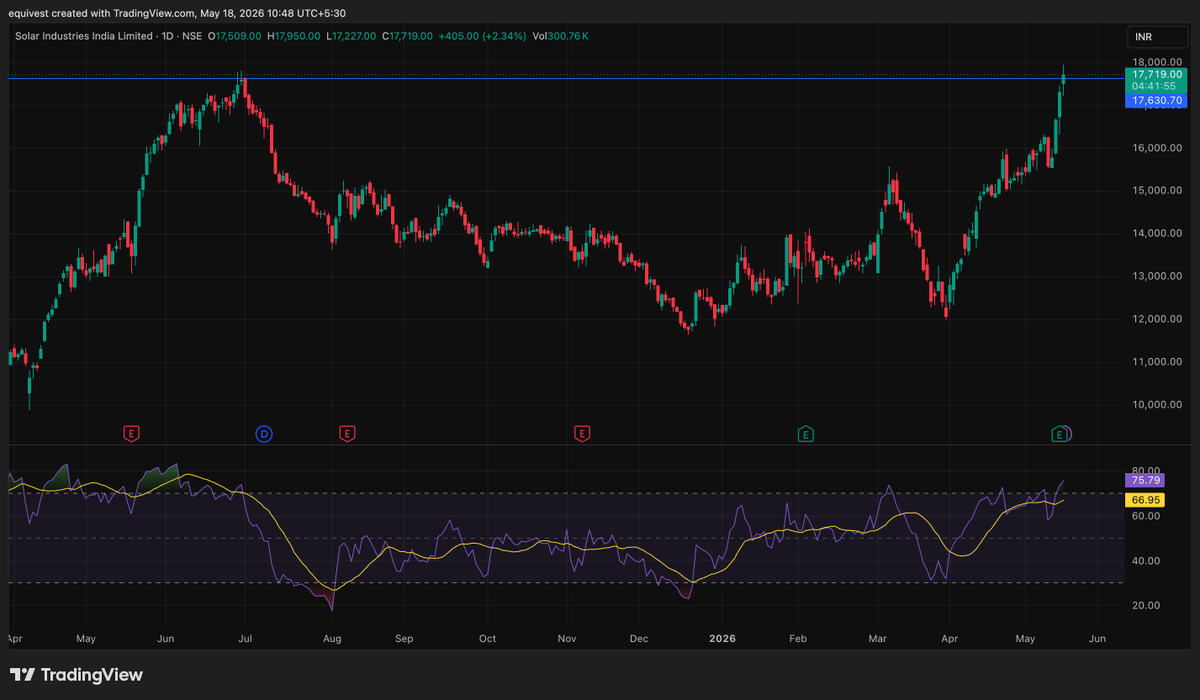Click the TradingView logo at bottom left
Screen dimensions: 1200x700
(76, 675)
